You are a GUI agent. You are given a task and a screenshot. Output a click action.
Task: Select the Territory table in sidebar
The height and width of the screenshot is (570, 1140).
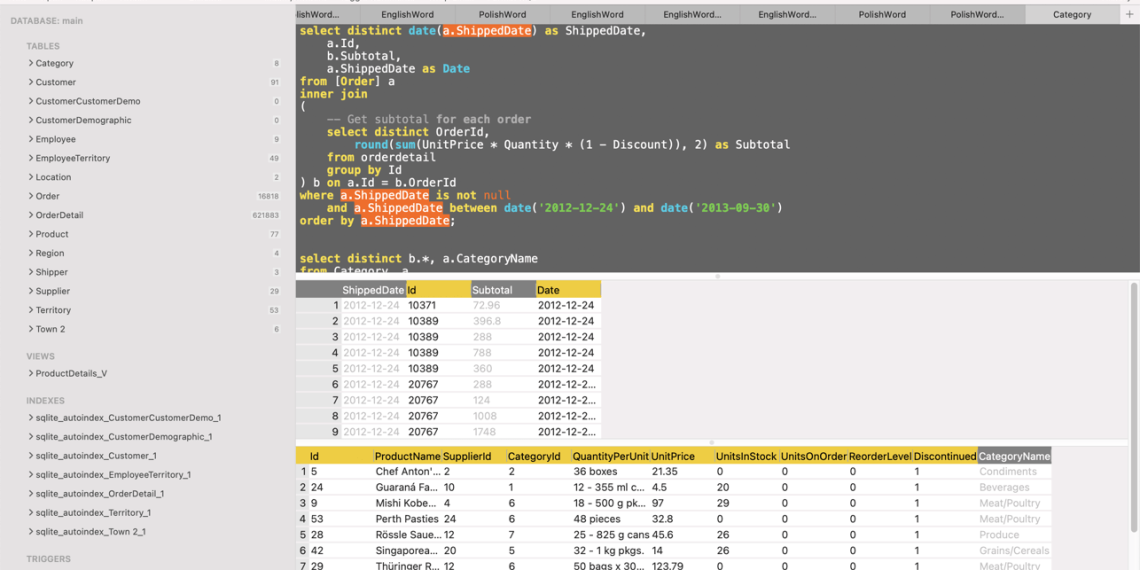tap(56, 310)
